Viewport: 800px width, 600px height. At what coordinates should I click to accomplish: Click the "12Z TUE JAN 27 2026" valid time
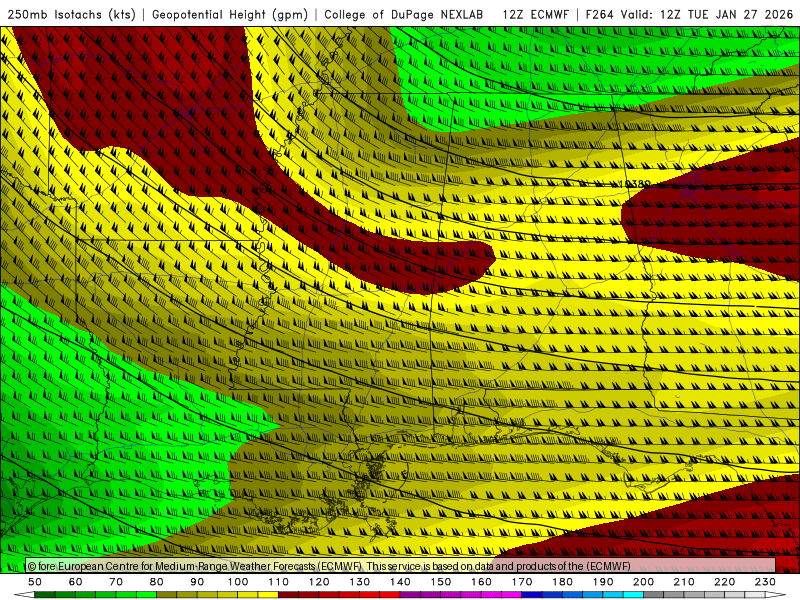click(x=727, y=15)
